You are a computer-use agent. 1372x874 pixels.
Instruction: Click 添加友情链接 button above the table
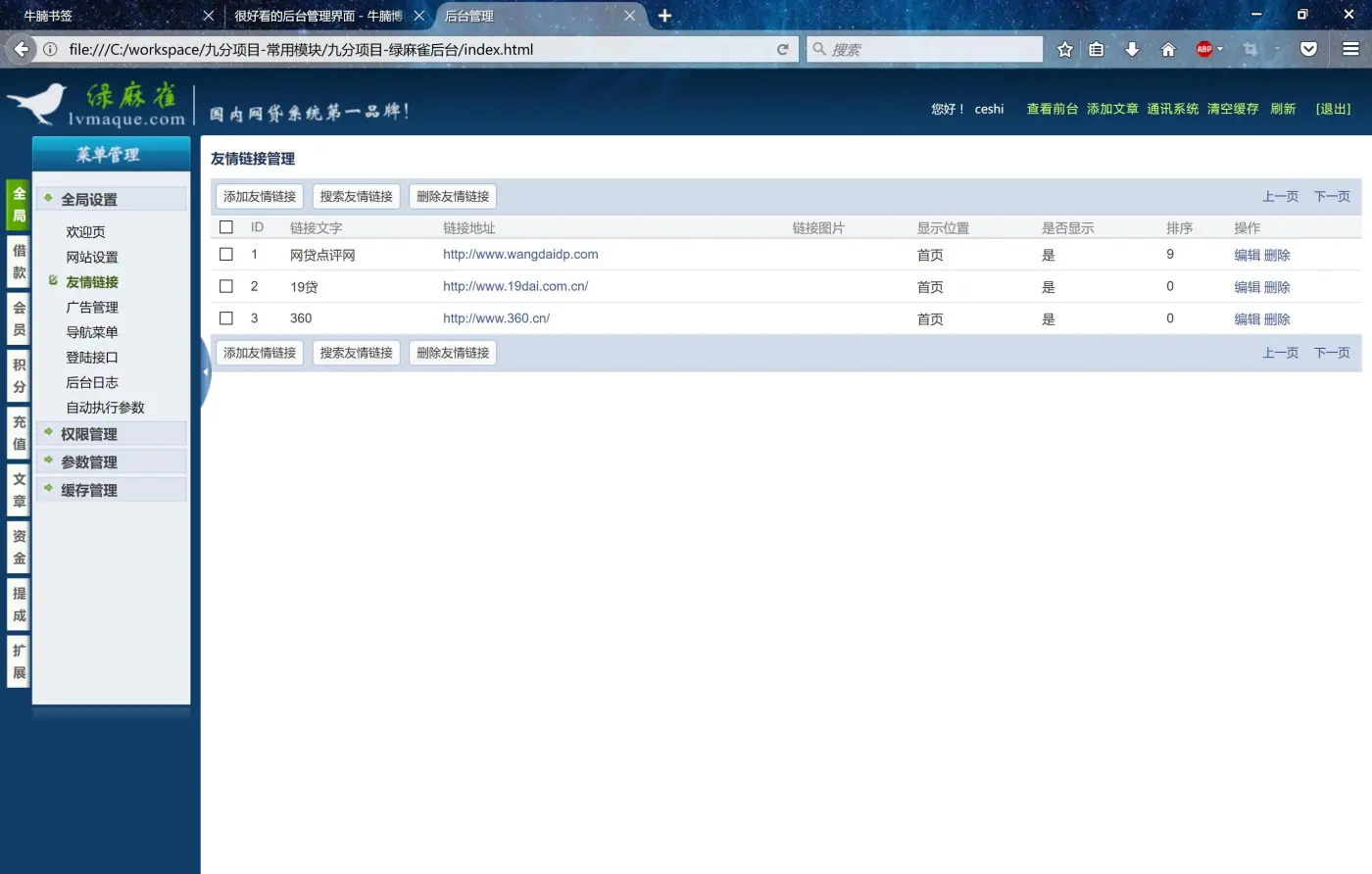pos(260,196)
